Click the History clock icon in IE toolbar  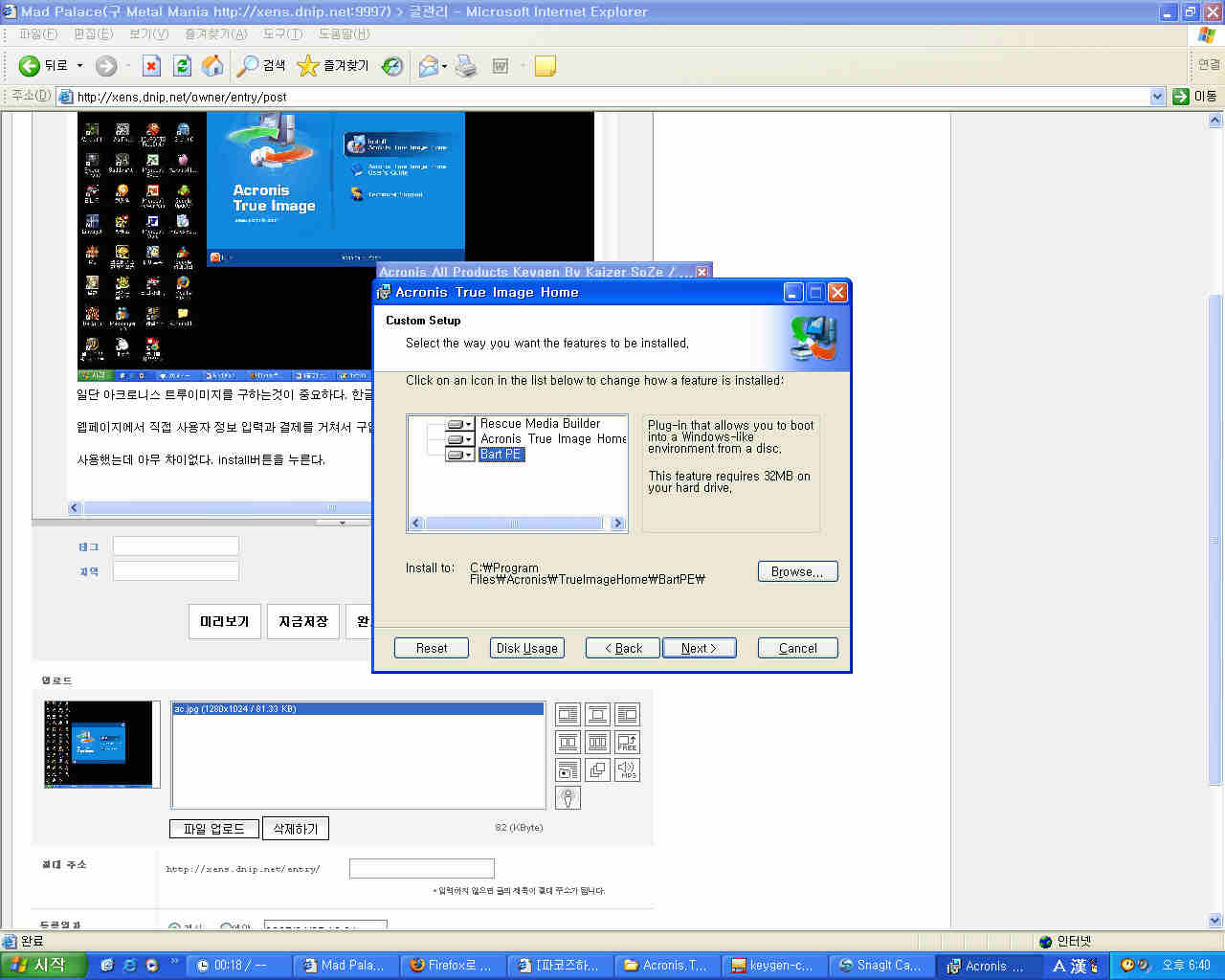[x=392, y=66]
